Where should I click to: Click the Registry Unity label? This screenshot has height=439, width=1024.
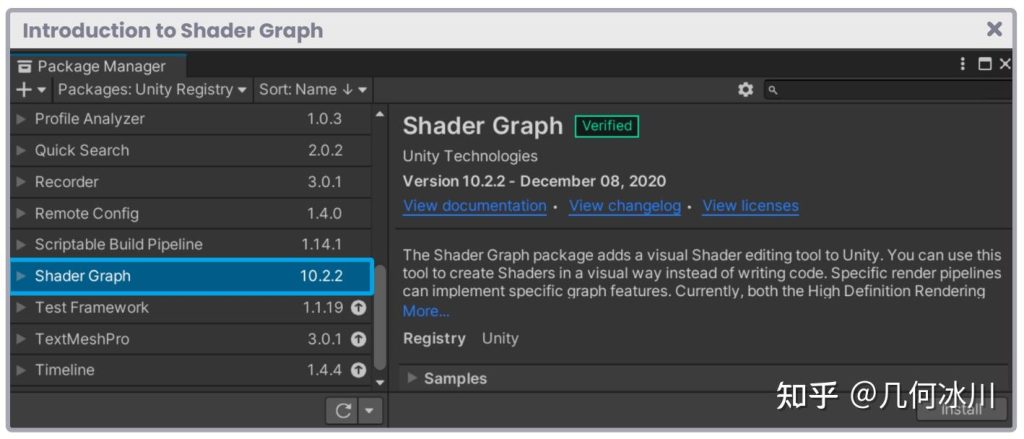click(x=460, y=338)
